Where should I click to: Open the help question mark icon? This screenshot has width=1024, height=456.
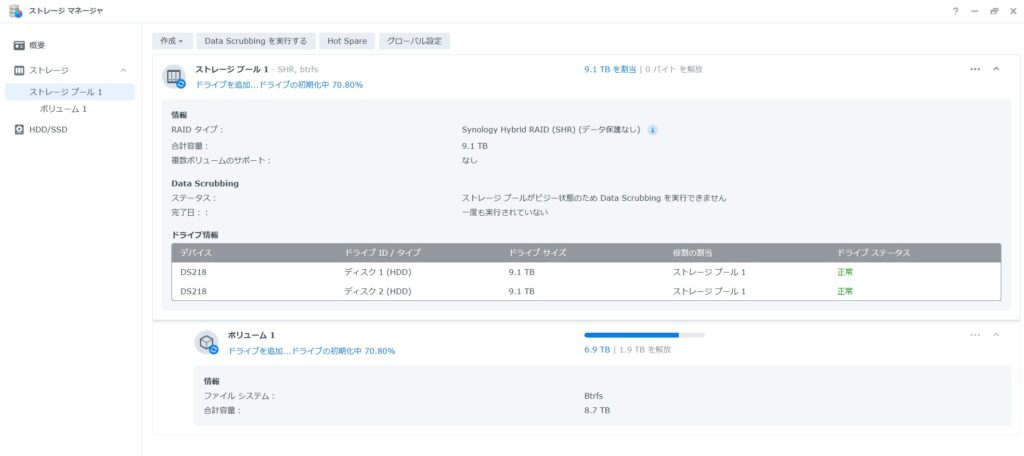(x=955, y=11)
